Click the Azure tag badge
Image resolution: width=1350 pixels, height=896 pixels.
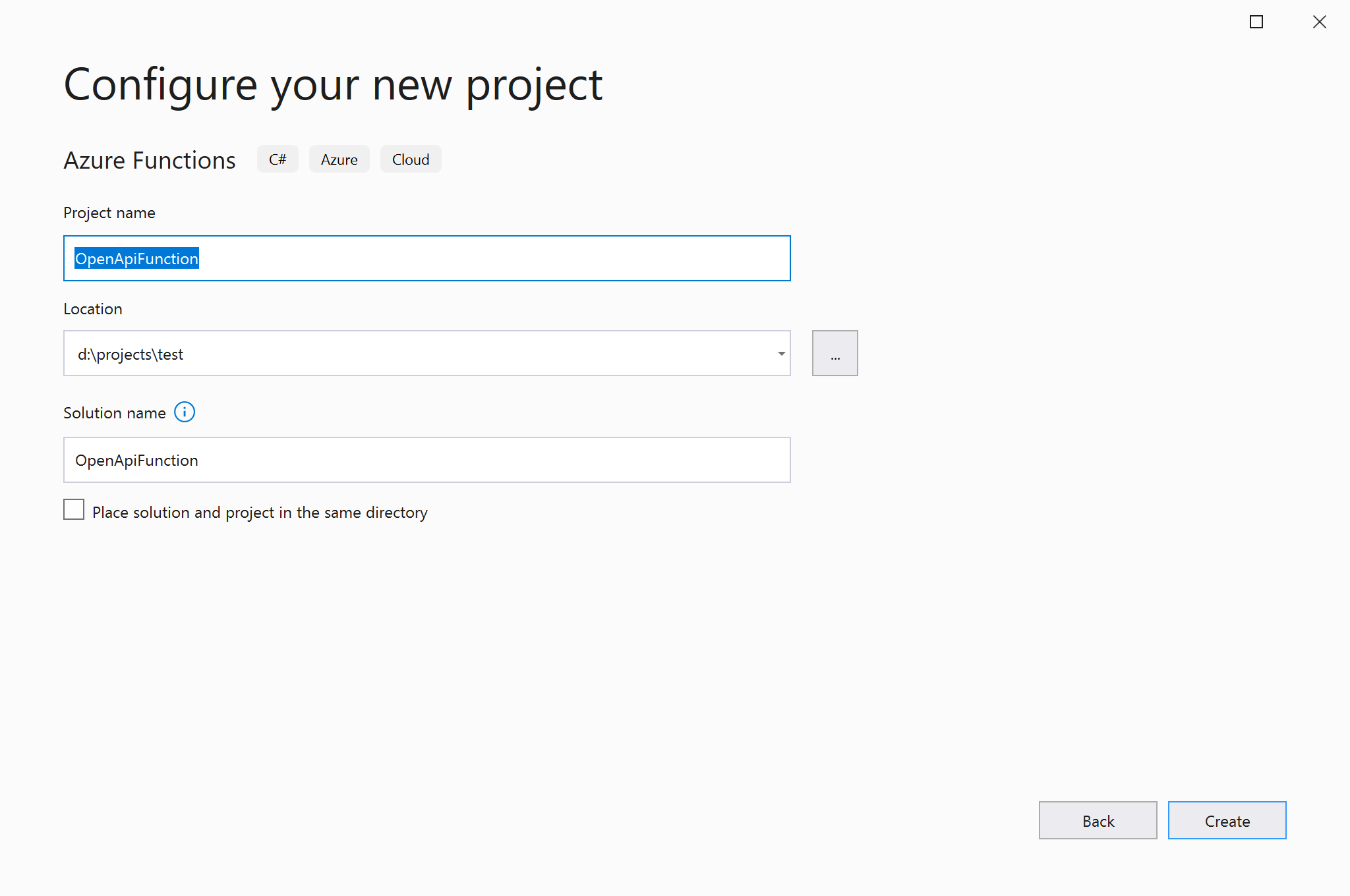pos(339,159)
